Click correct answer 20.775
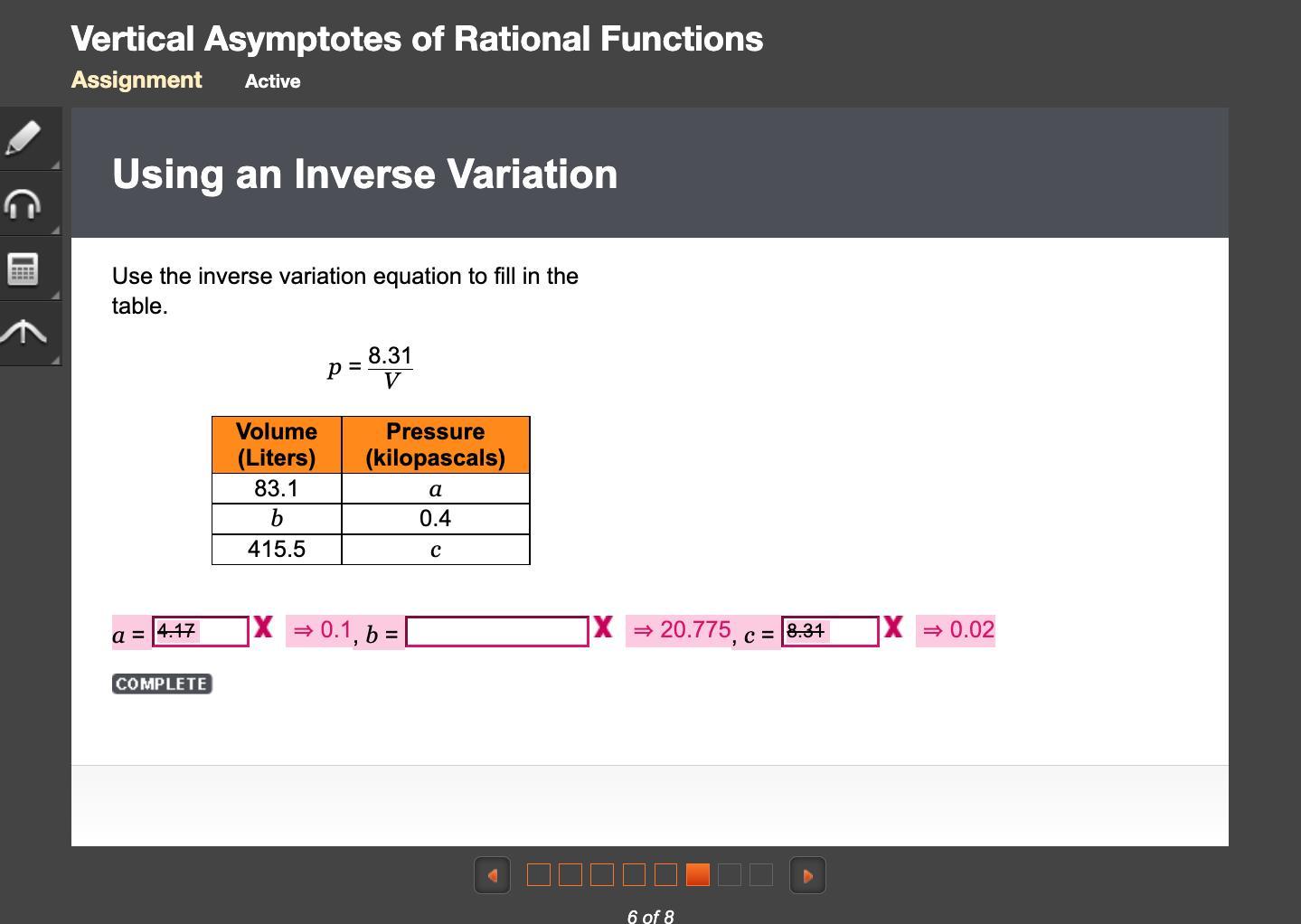1301x924 pixels. 695,629
